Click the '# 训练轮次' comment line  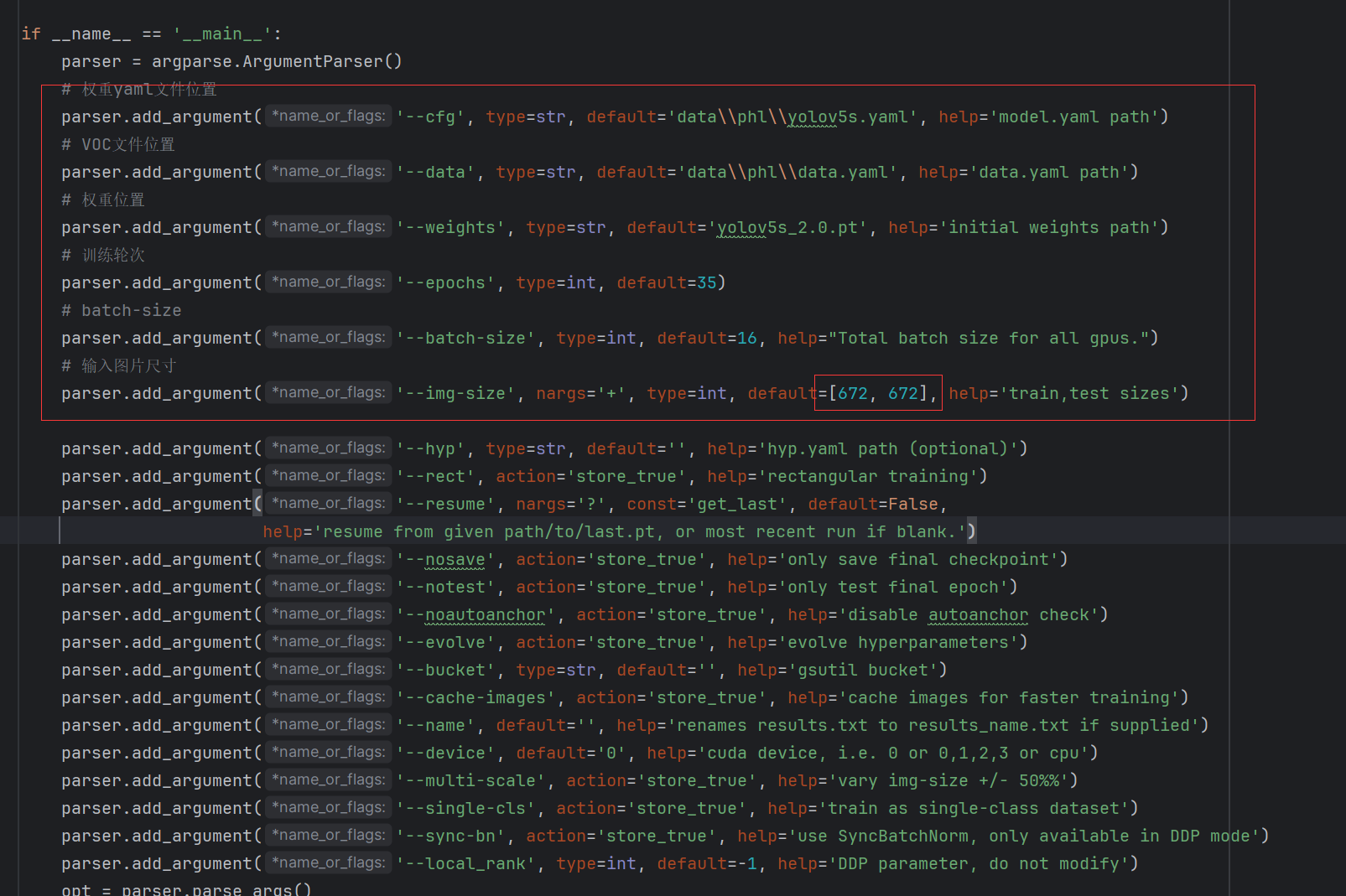pyautogui.click(x=103, y=255)
